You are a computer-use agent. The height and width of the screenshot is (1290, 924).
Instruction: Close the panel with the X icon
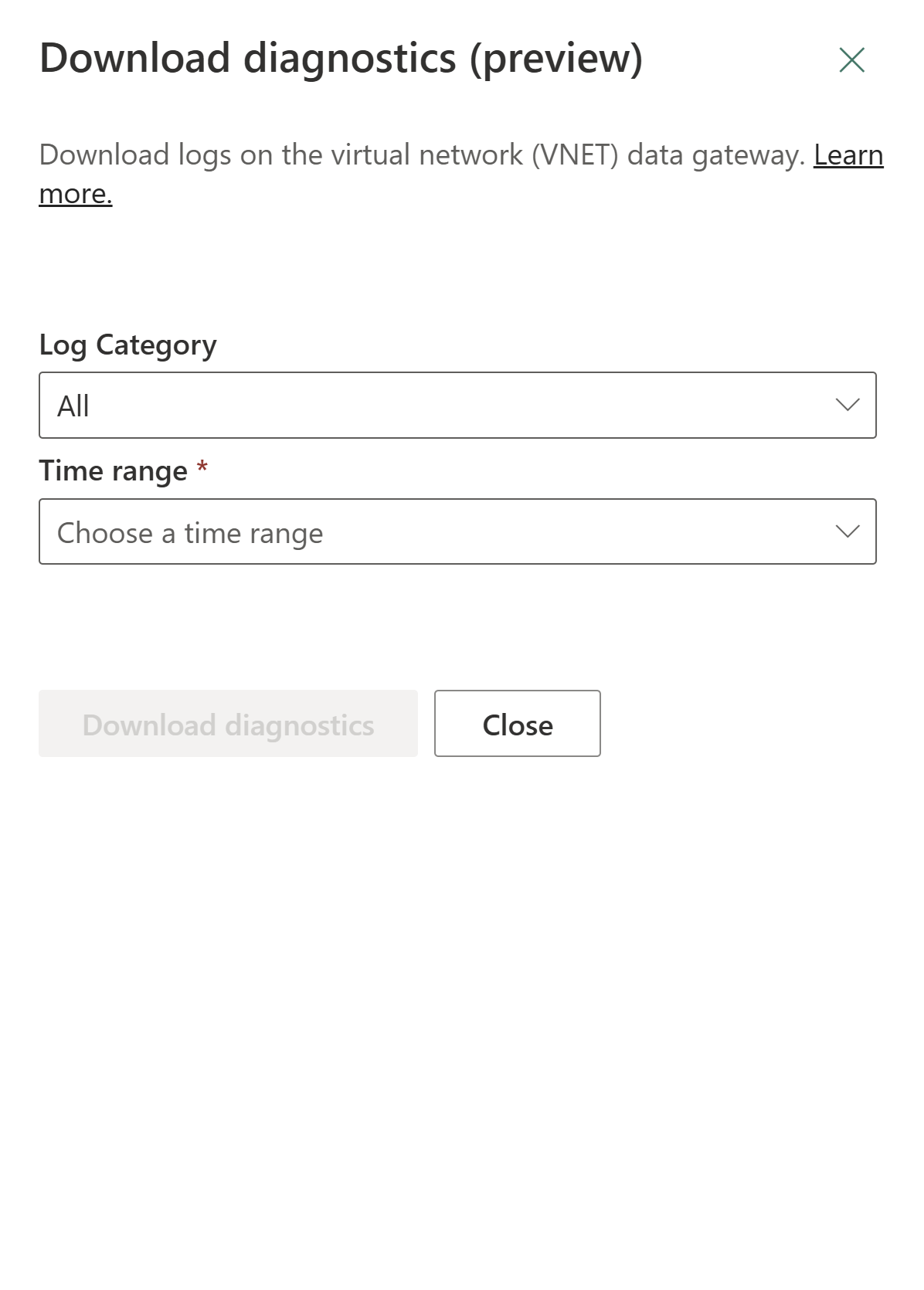(x=851, y=59)
